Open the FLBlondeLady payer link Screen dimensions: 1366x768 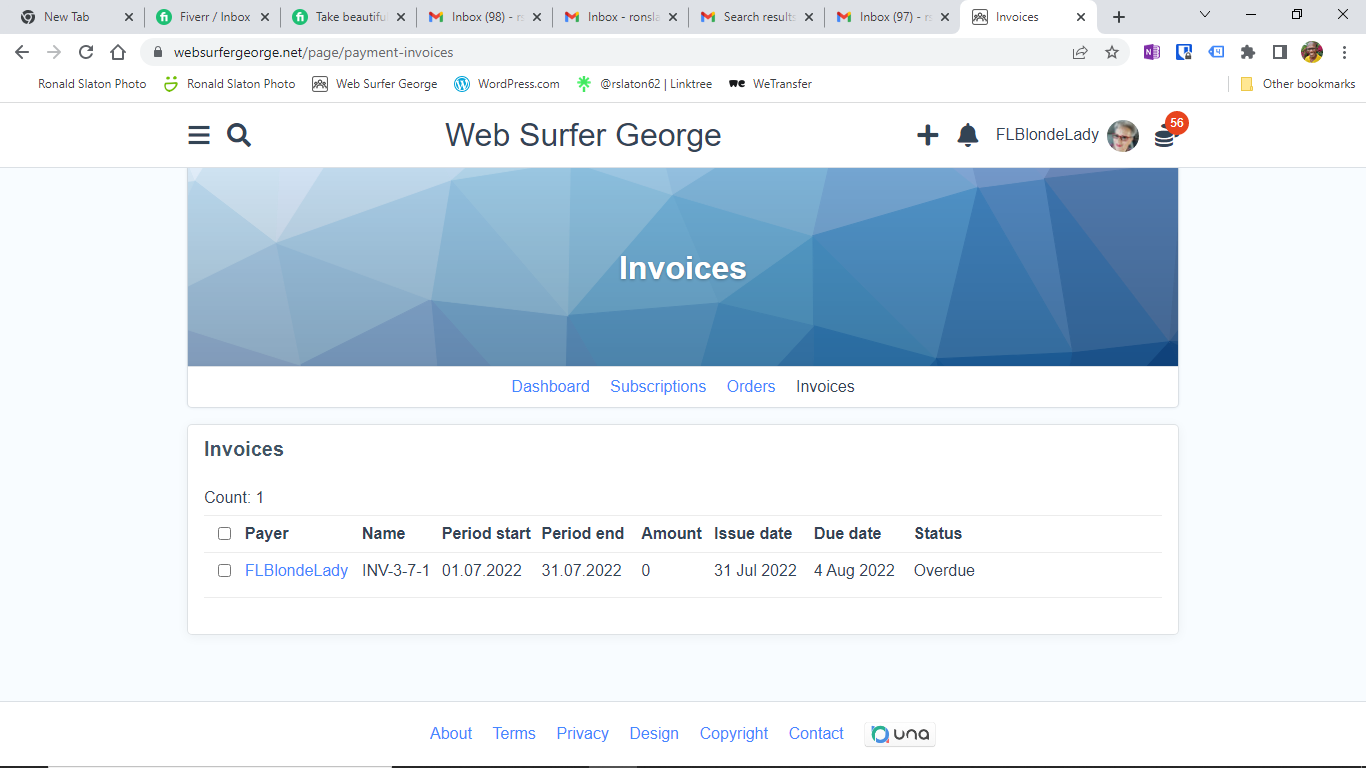coord(296,571)
